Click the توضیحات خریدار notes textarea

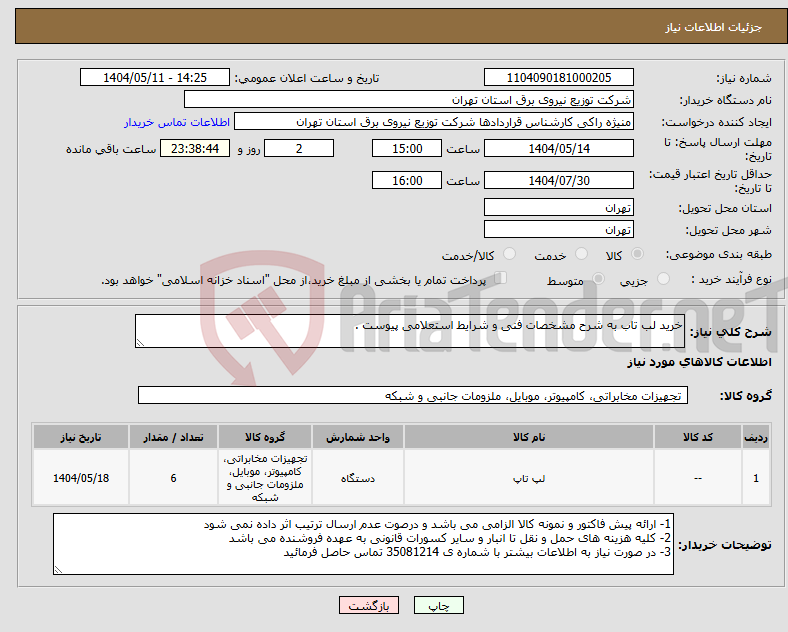coord(363,544)
